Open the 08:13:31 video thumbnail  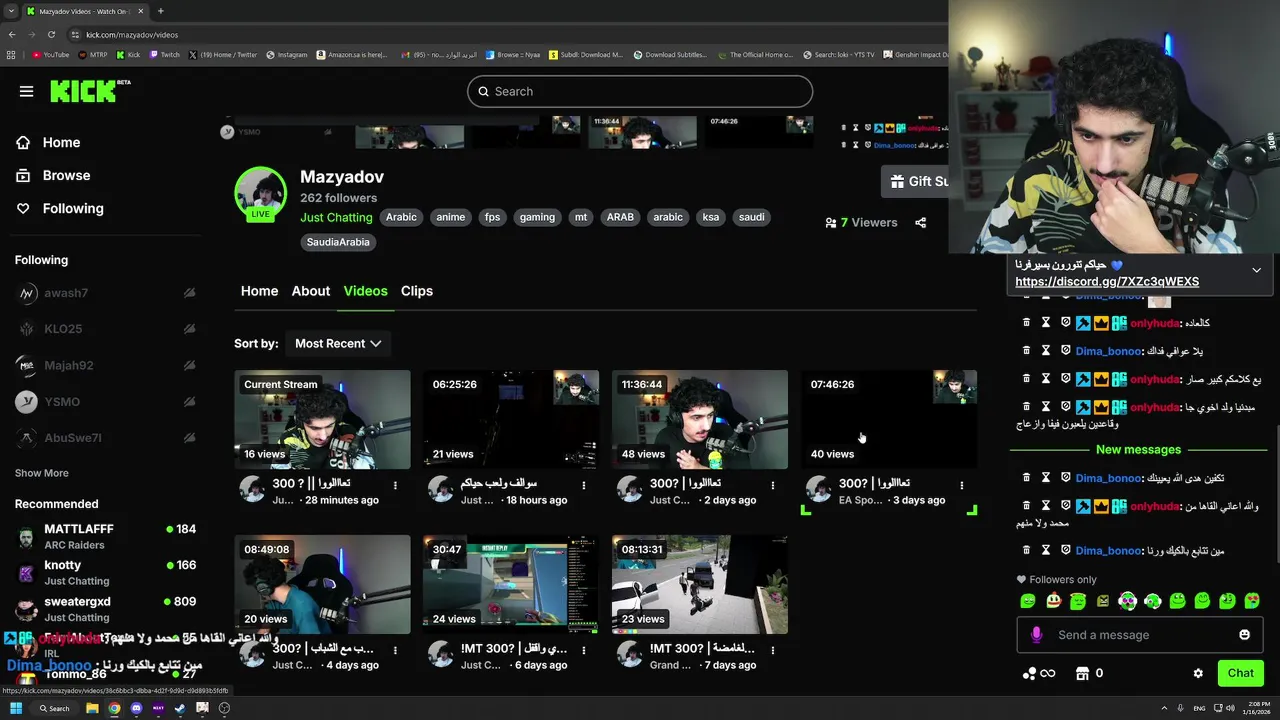(700, 585)
